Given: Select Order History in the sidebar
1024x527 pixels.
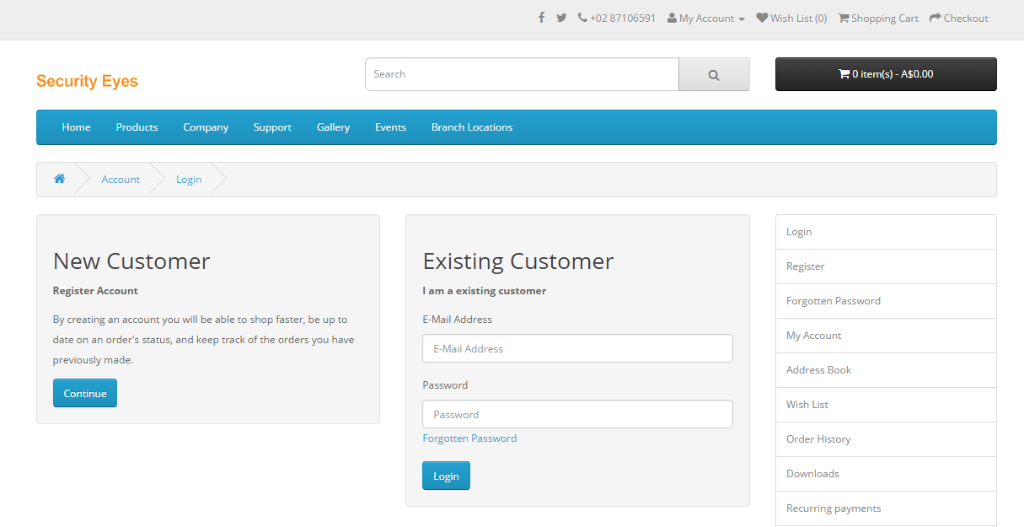Looking at the screenshot, I should 886,439.
